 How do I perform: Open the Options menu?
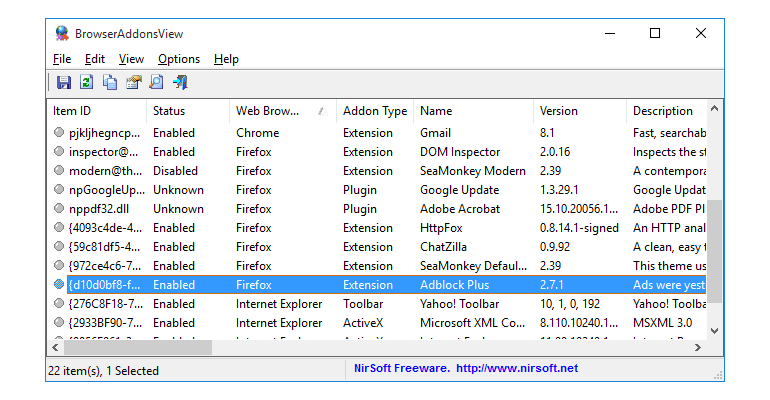point(179,59)
